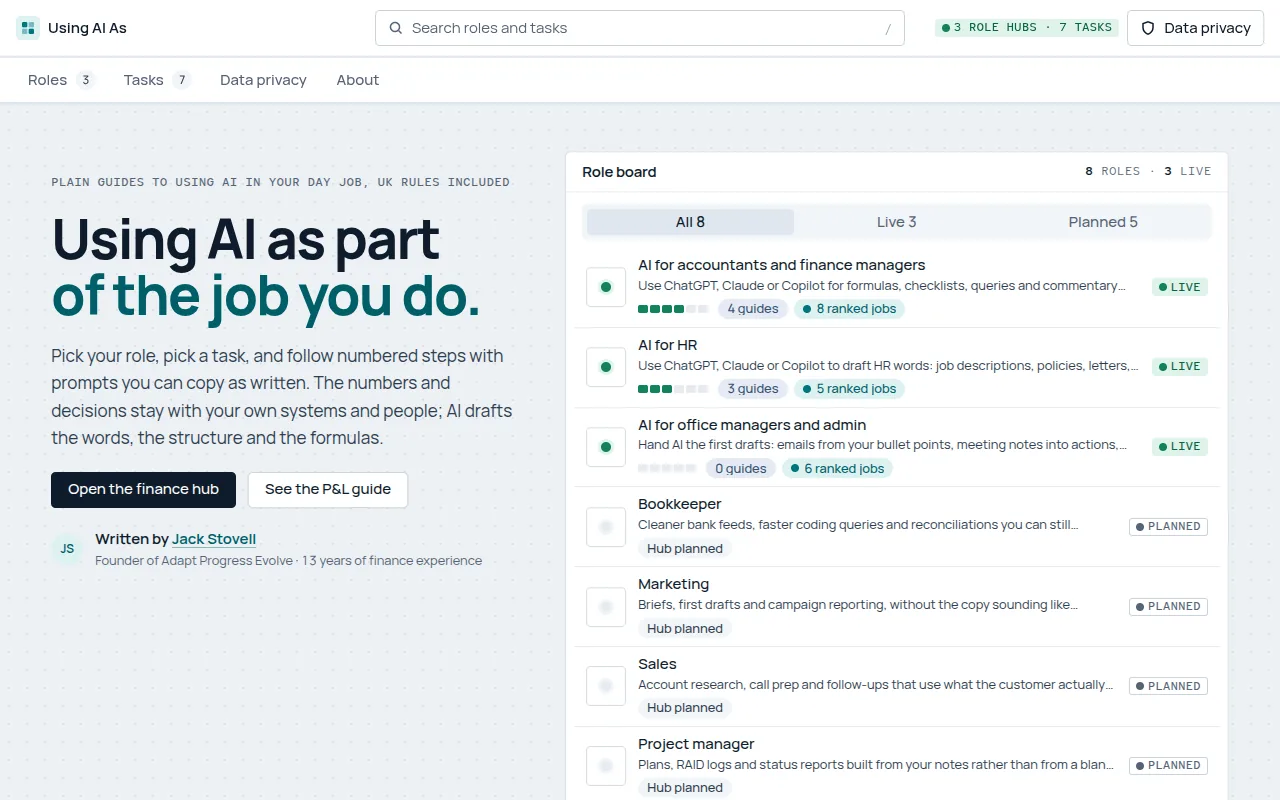Click the 0 guides pill
This screenshot has width=1280, height=800.
click(741, 468)
